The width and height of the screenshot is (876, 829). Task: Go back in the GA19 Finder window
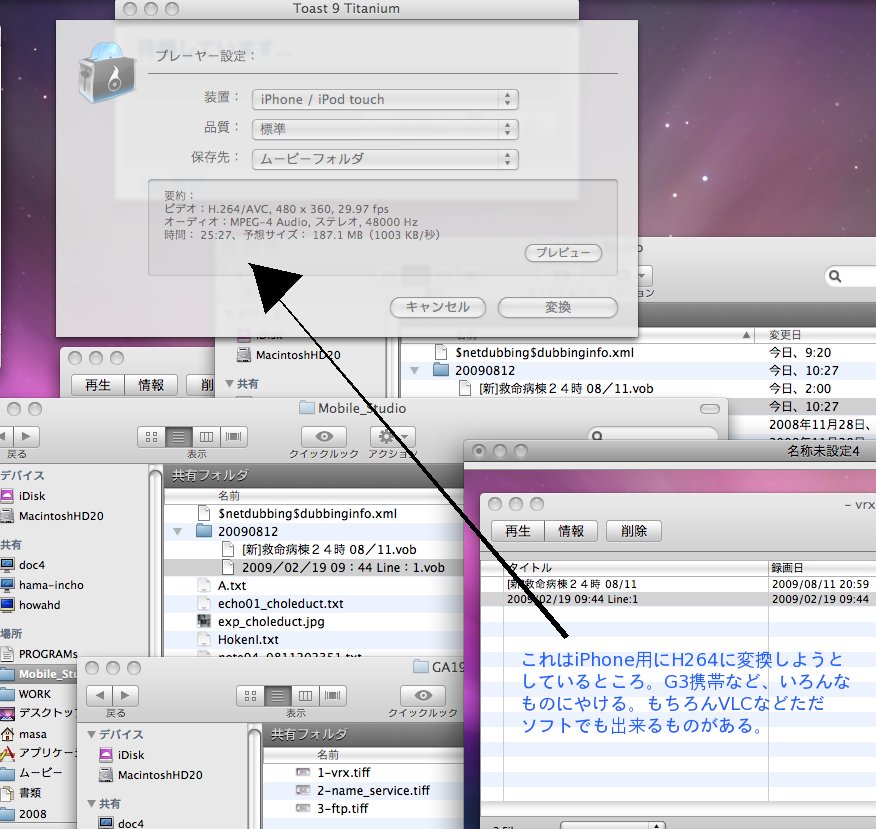tap(99, 695)
